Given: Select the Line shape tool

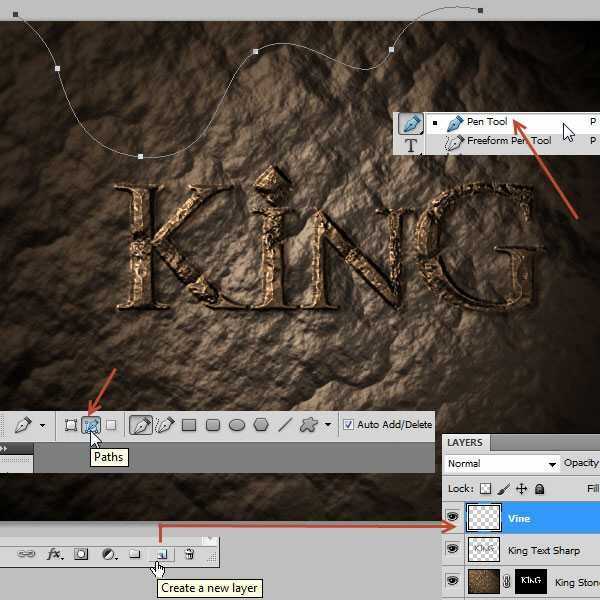Looking at the screenshot, I should click(x=285, y=425).
